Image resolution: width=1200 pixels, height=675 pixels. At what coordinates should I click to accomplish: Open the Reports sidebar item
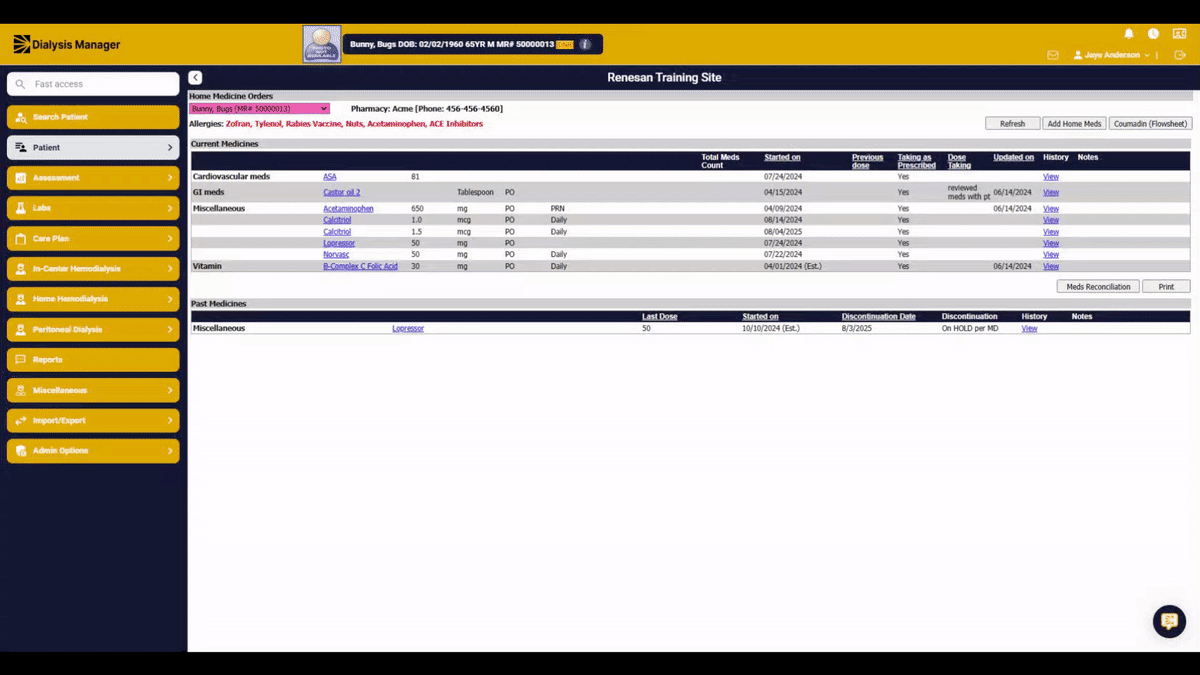(93, 359)
